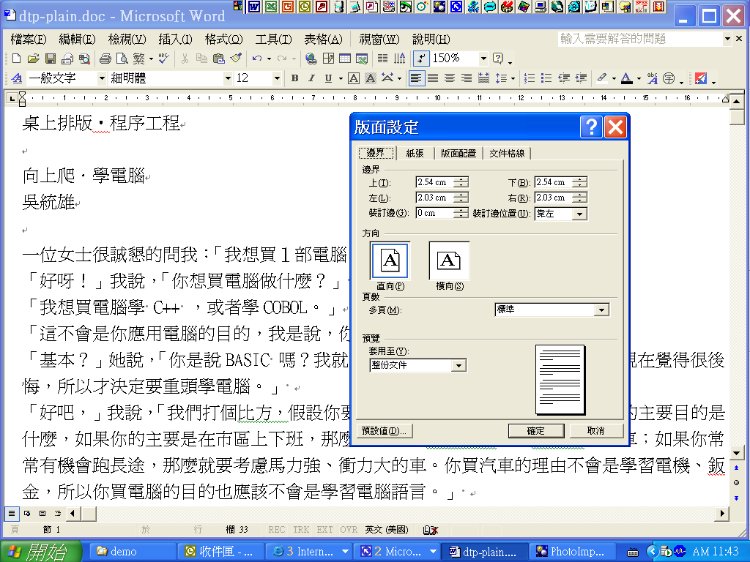Open the font size 12 dropdown
Image resolution: width=750 pixels, height=562 pixels.
pos(276,78)
